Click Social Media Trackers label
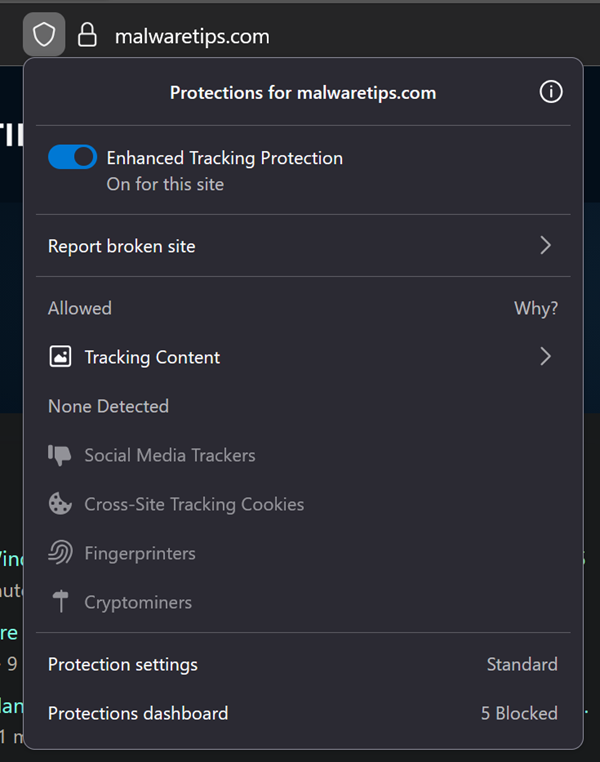Screen dimensions: 600x762 coord(170,455)
